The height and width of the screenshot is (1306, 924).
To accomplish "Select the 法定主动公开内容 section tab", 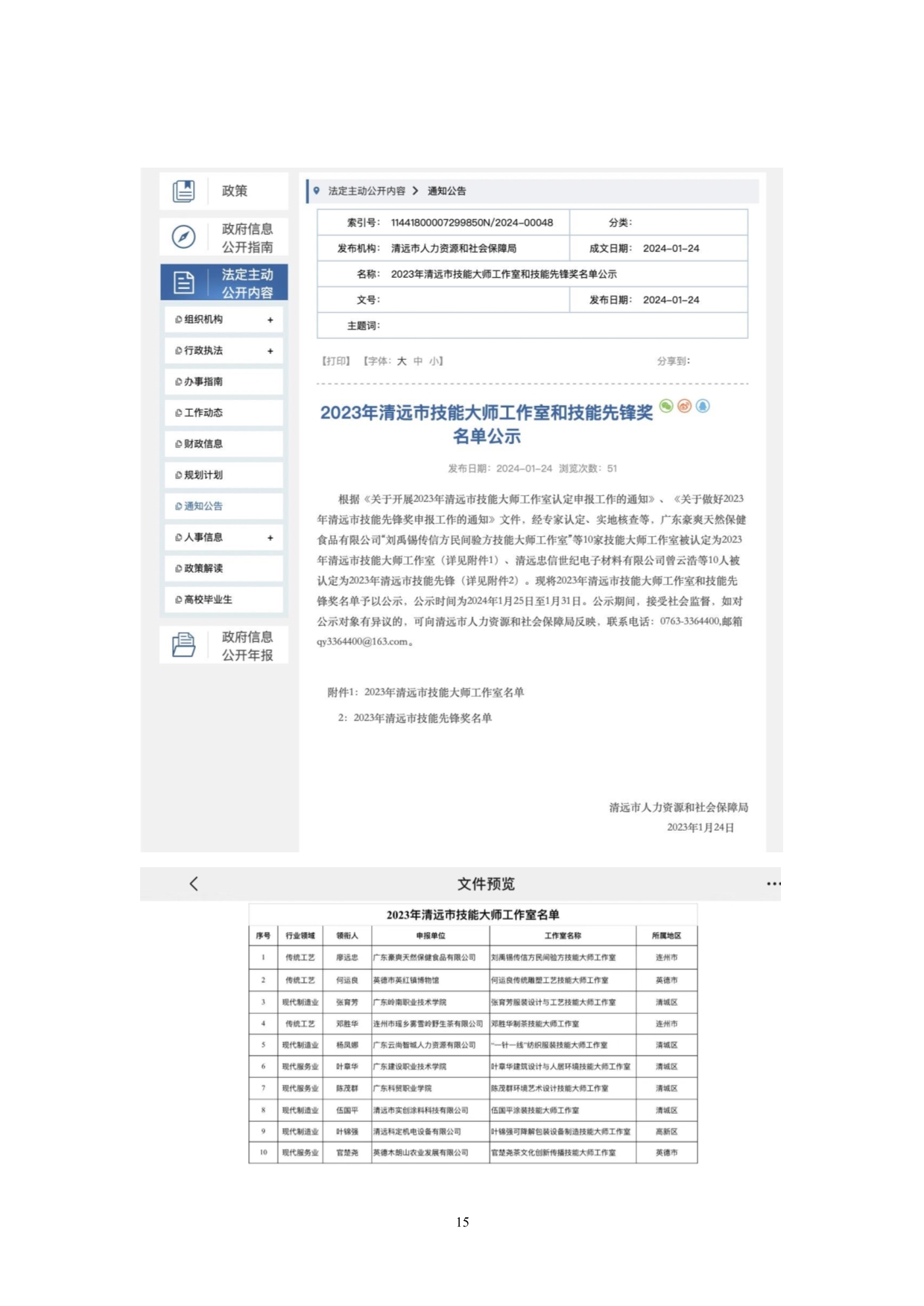I will (x=224, y=283).
